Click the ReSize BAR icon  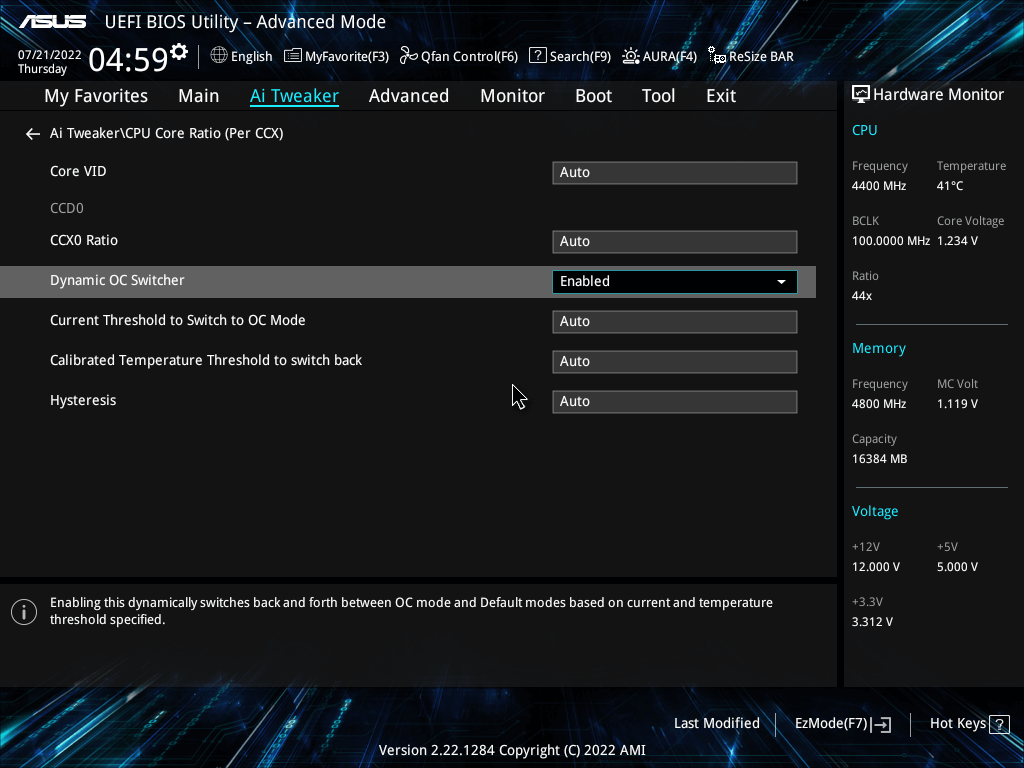click(717, 56)
